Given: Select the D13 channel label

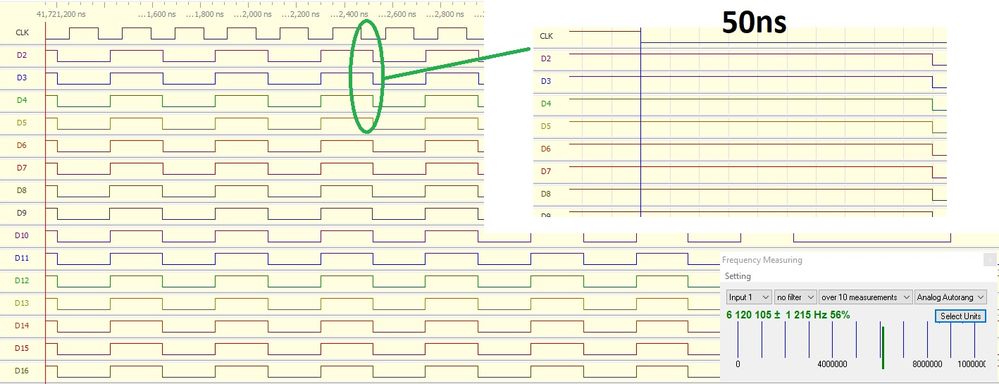Looking at the screenshot, I should tap(22, 303).
